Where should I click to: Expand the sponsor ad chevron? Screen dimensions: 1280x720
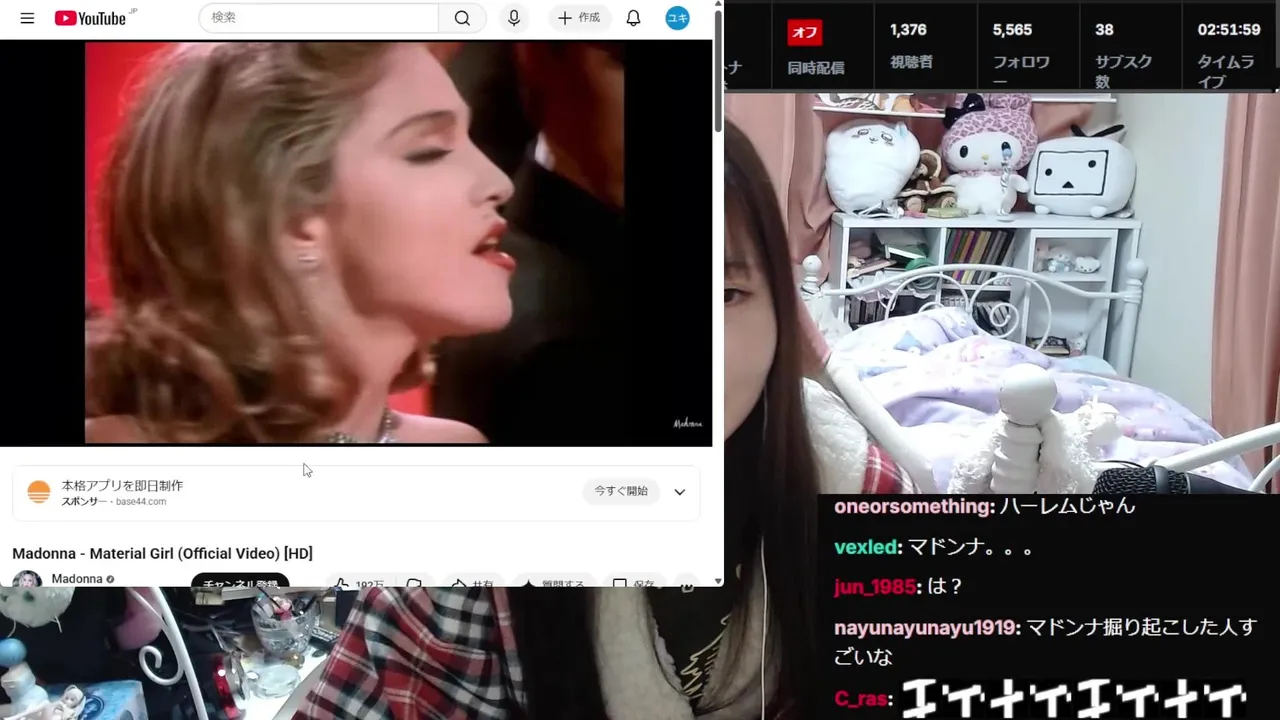pyautogui.click(x=680, y=492)
